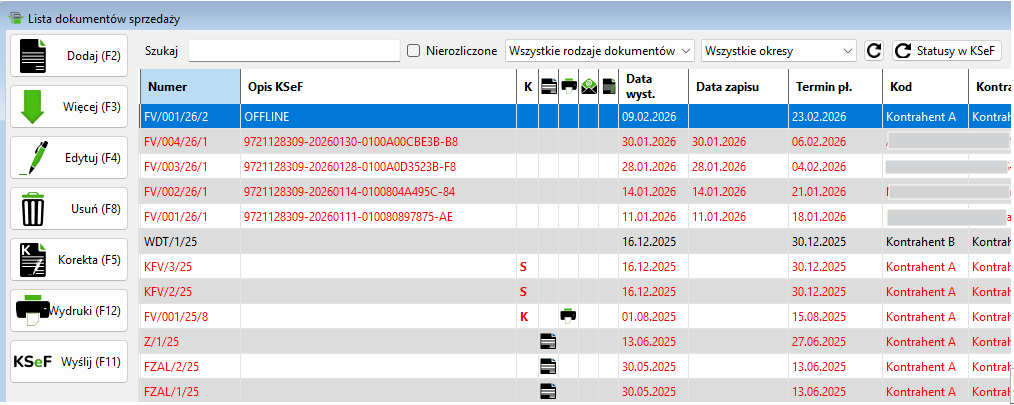Send to KSeF with Wyślij (F11)
This screenshot has height=405, width=1014.
click(x=69, y=362)
